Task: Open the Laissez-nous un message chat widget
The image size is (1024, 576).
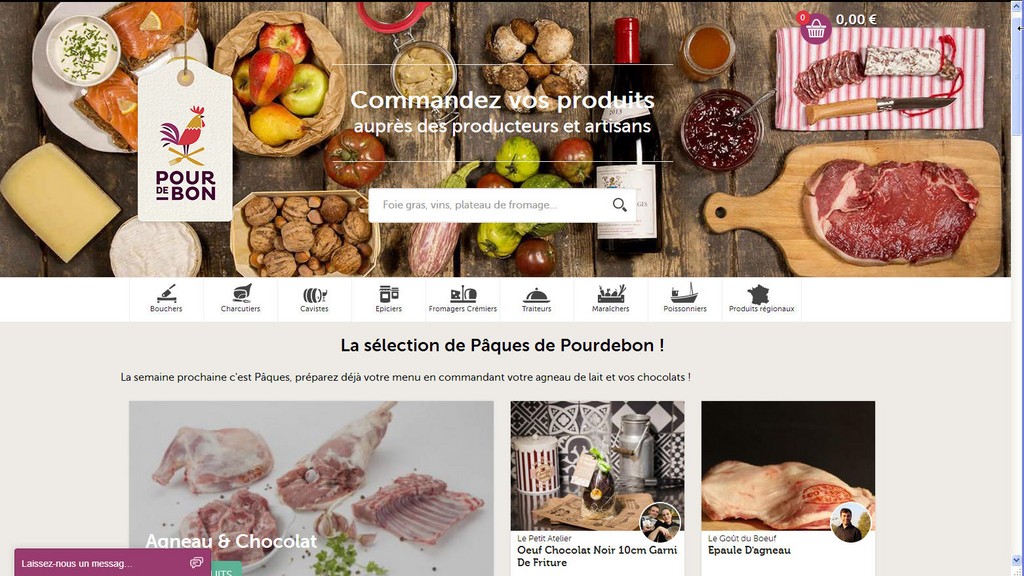Action: (112, 563)
